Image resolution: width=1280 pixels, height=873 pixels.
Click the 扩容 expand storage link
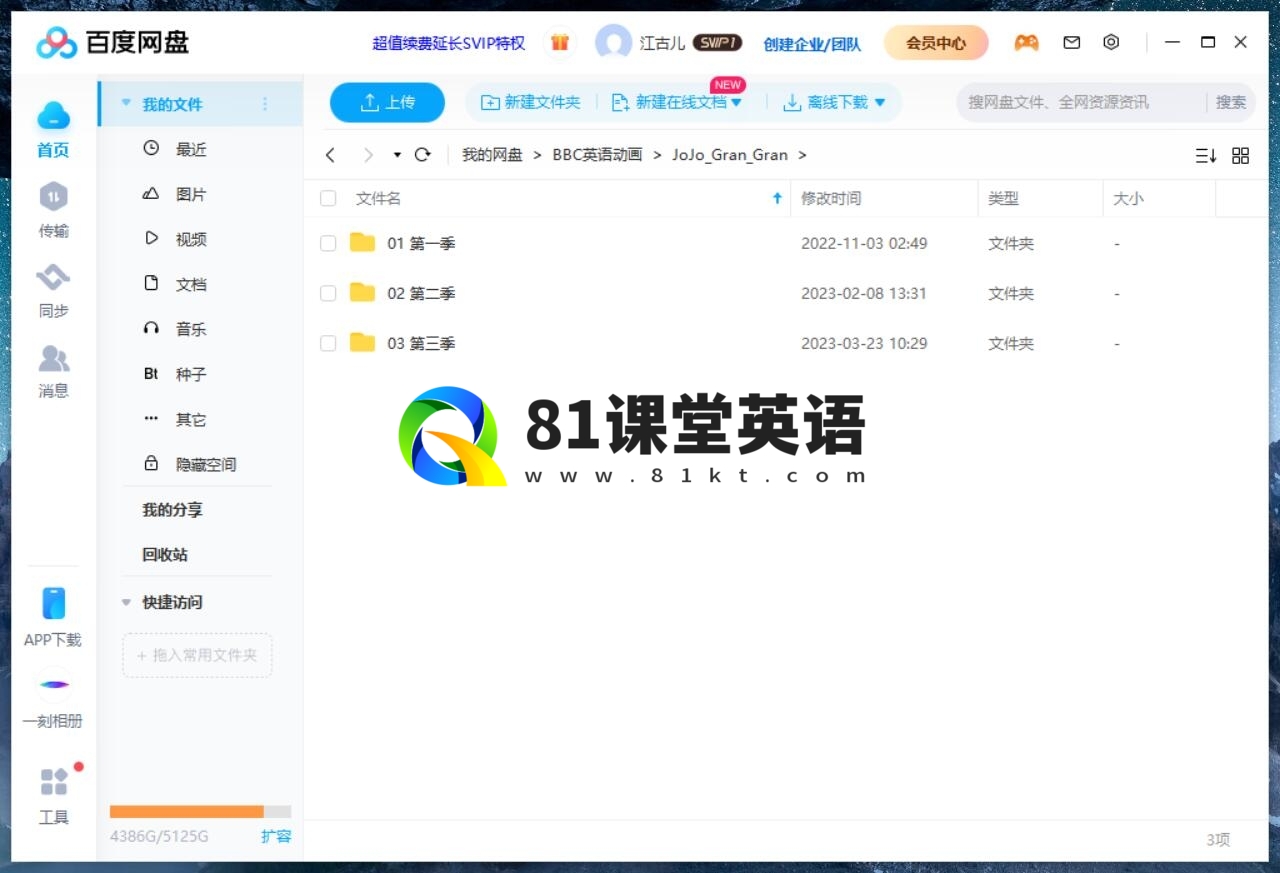pos(276,836)
